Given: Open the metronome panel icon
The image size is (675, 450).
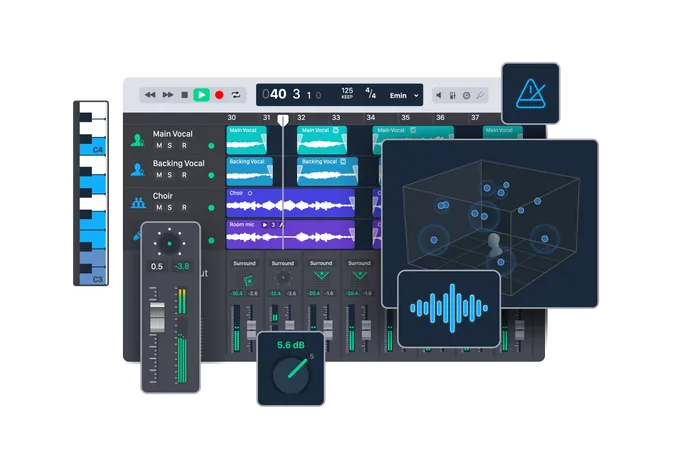Looking at the screenshot, I should click(x=530, y=92).
